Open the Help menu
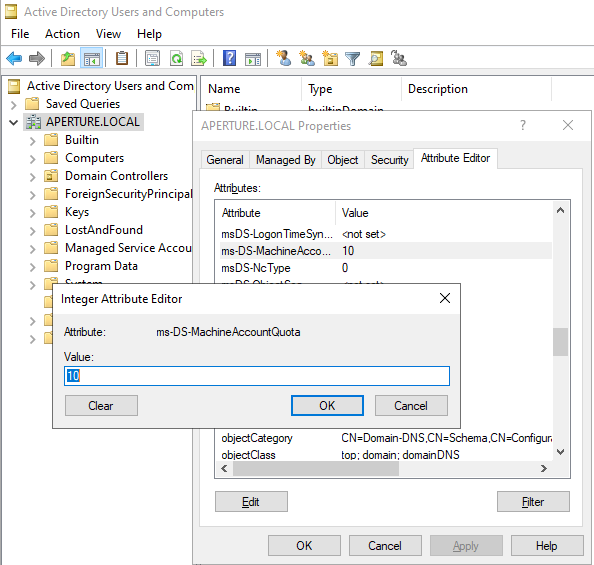Image resolution: width=594 pixels, height=565 pixels. [x=149, y=34]
